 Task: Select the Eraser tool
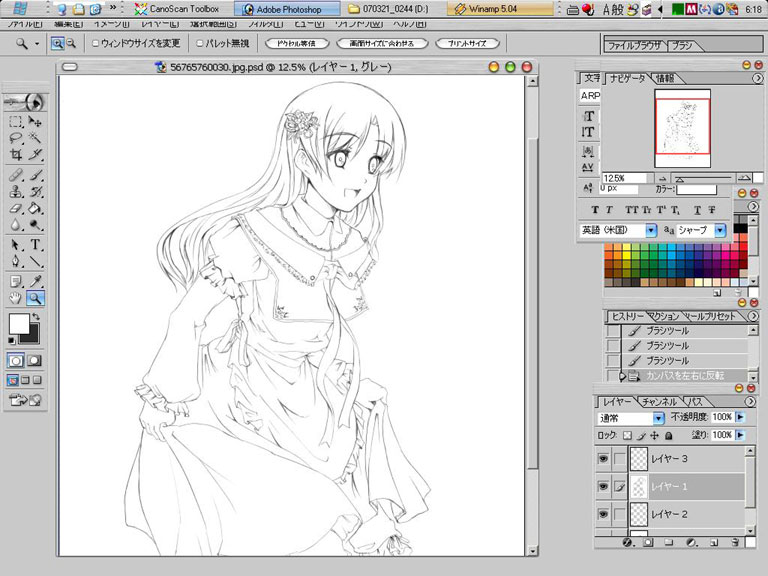pyautogui.click(x=16, y=208)
